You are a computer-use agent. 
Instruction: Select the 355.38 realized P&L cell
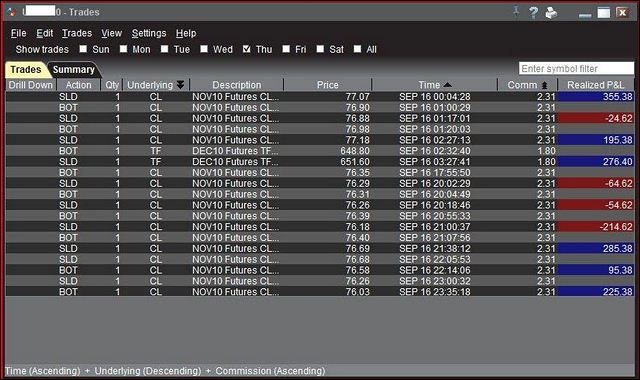pos(596,97)
